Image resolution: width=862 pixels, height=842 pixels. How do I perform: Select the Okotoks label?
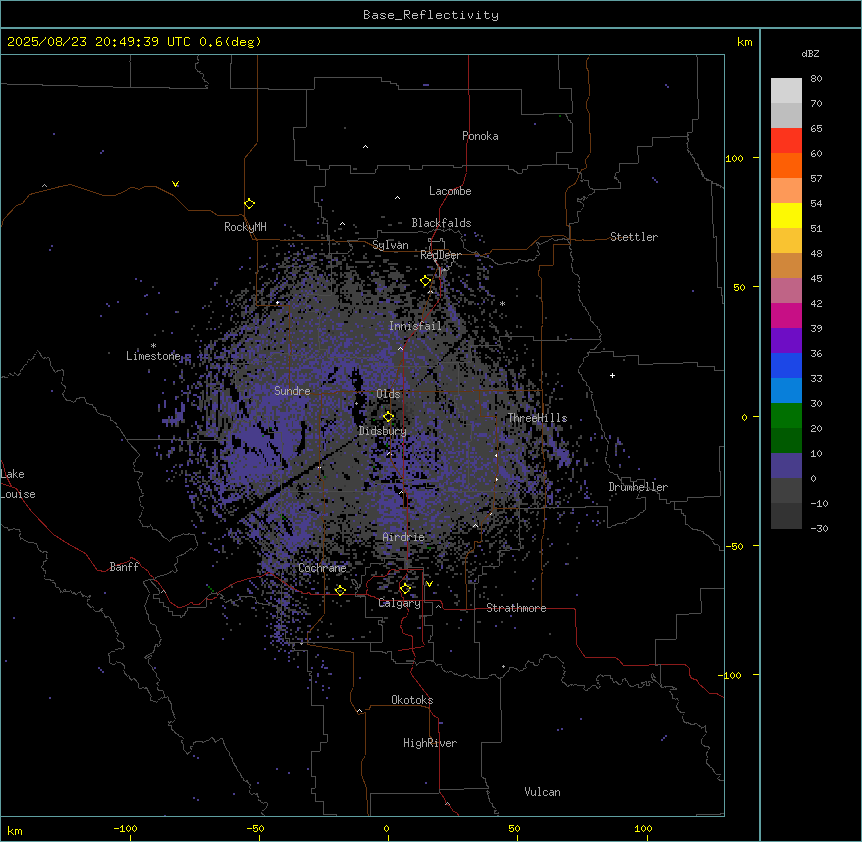point(412,700)
